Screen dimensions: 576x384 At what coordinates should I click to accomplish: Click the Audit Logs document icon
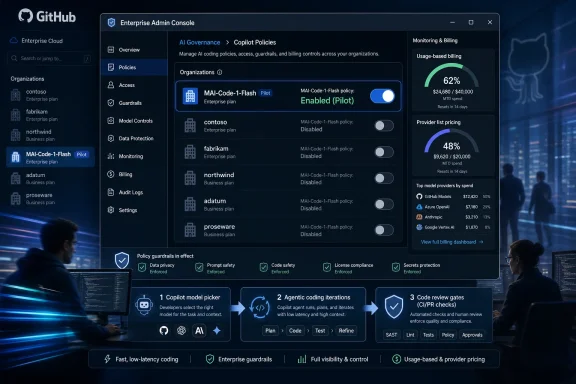tap(111, 192)
